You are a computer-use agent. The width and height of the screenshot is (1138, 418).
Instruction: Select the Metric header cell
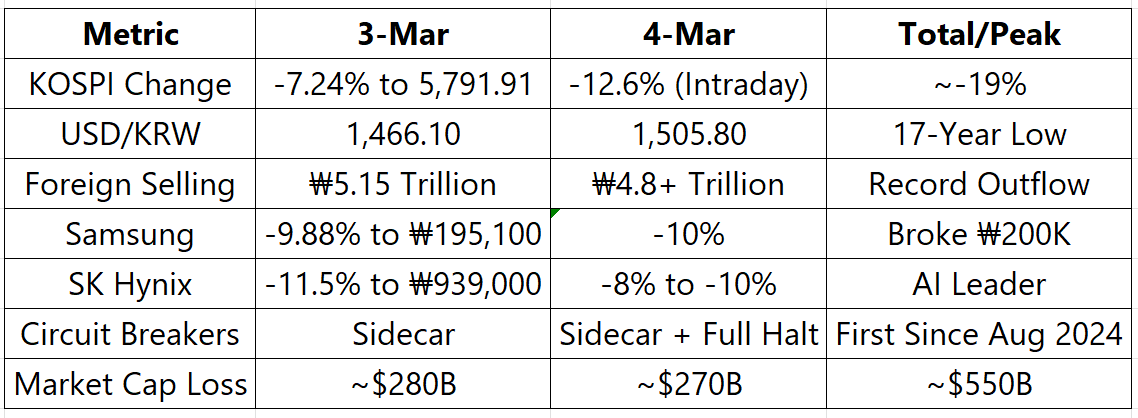tap(130, 34)
